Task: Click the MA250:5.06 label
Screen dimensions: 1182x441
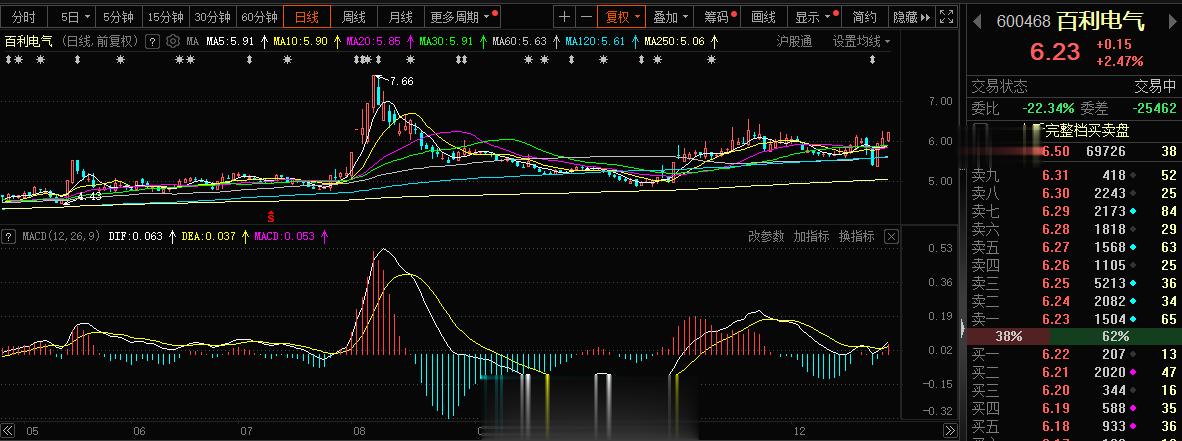Action: pos(675,41)
